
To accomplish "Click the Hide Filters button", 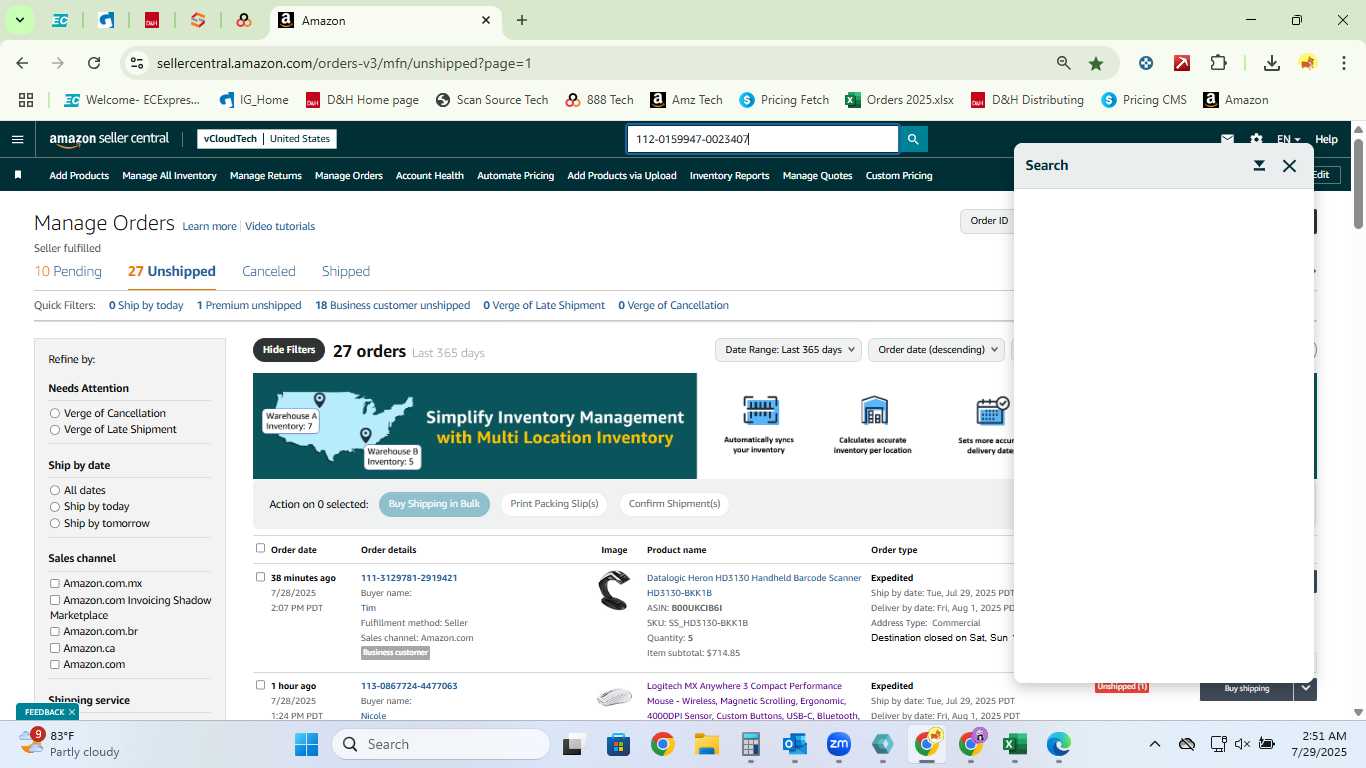I will click(x=289, y=350).
